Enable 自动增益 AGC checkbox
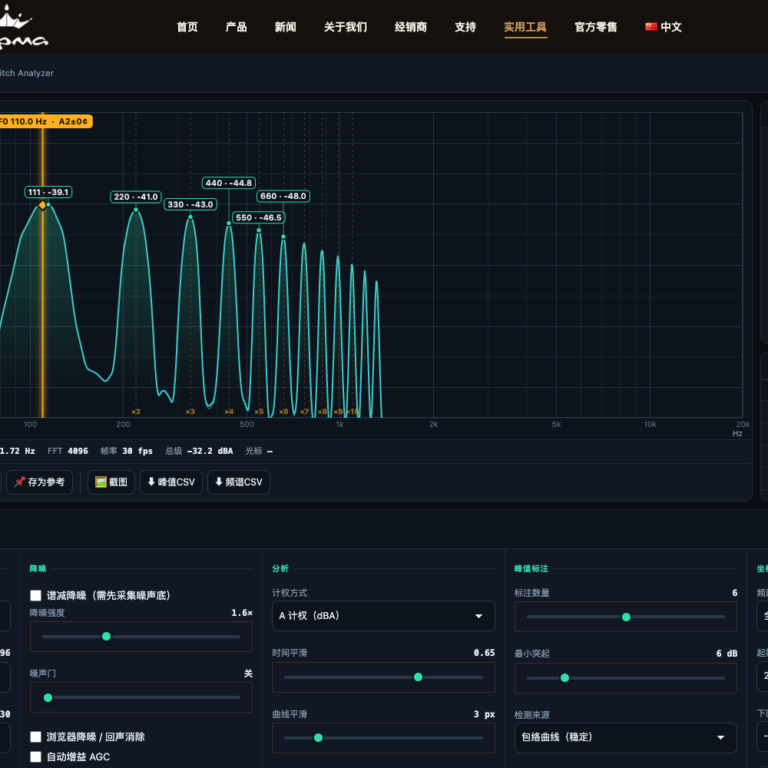Image resolution: width=768 pixels, height=768 pixels. click(x=36, y=757)
